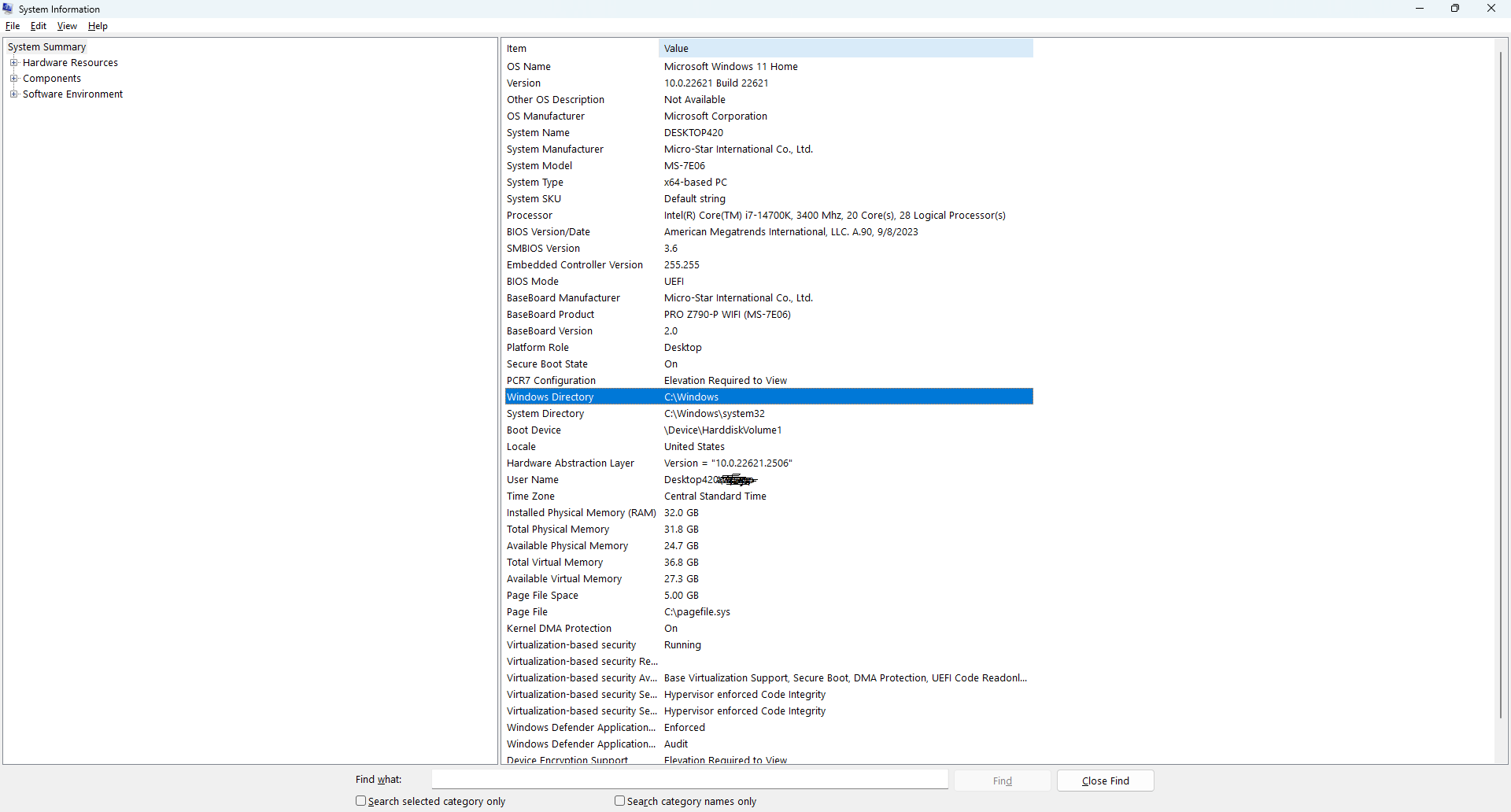
Task: Select the System Directory row
Action: (769, 414)
